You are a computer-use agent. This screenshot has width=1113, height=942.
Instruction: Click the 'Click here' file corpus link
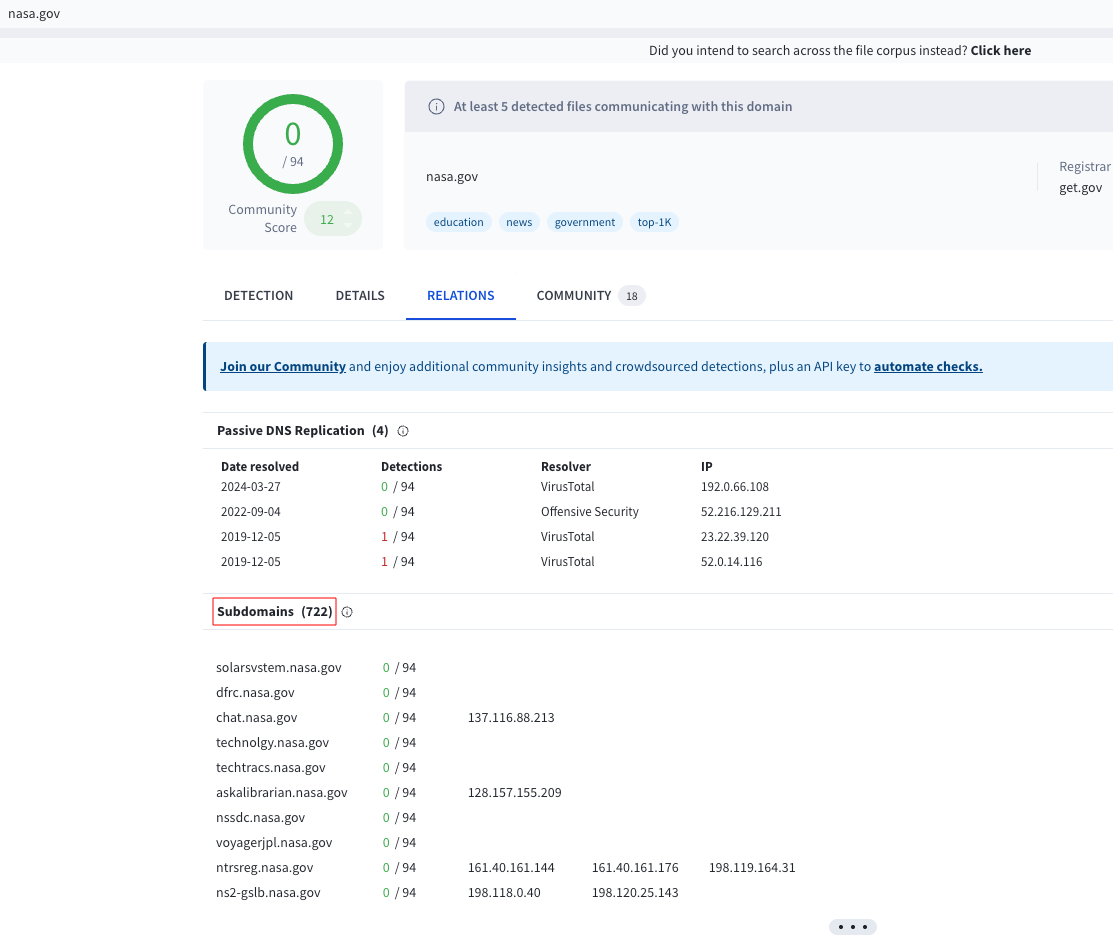[x=1000, y=51]
